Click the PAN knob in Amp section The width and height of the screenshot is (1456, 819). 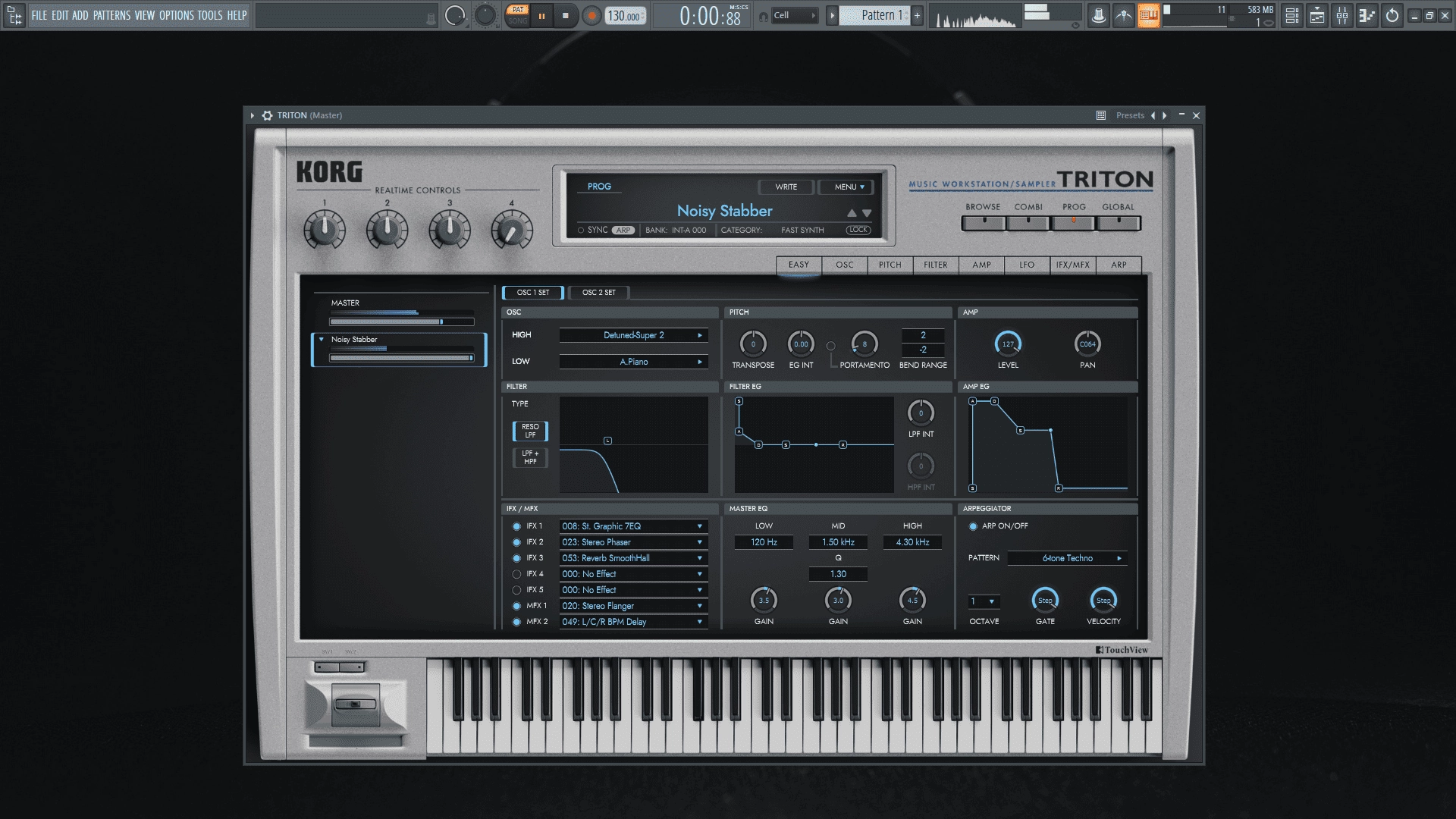pos(1087,344)
